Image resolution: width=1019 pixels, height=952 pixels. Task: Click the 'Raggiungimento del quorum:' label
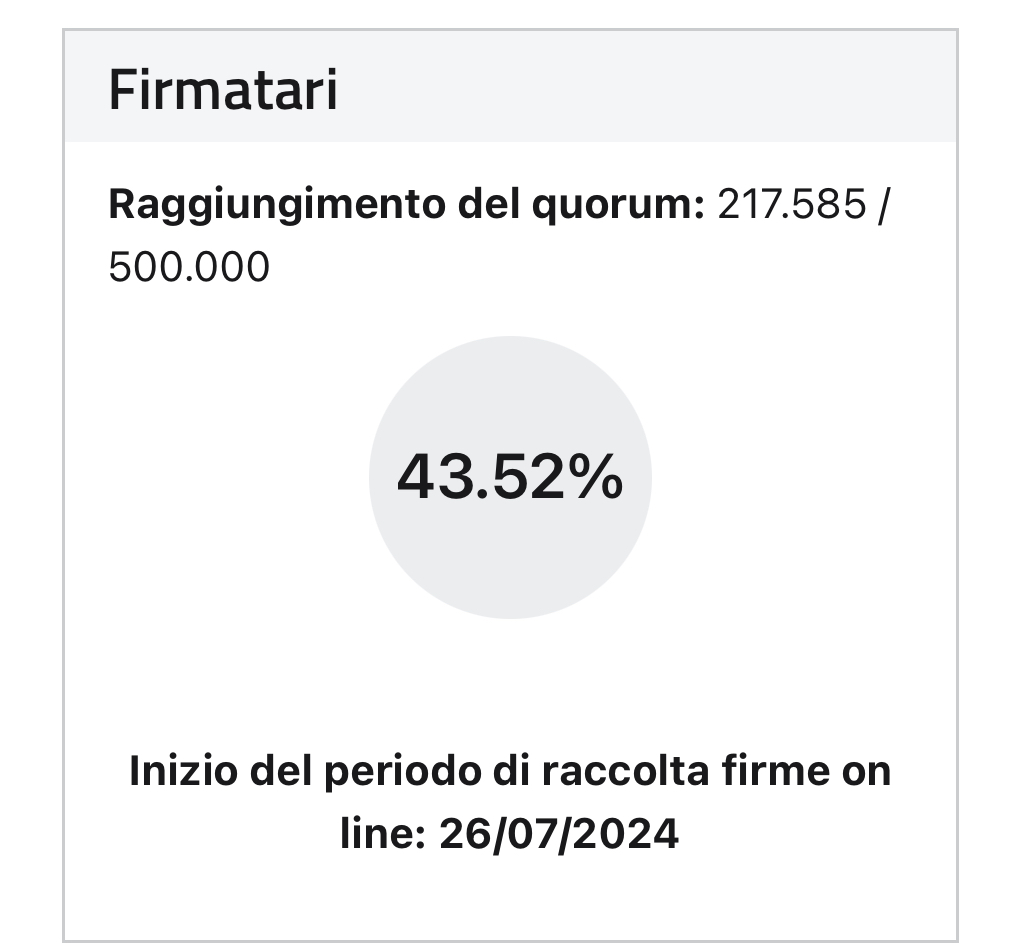click(x=406, y=204)
